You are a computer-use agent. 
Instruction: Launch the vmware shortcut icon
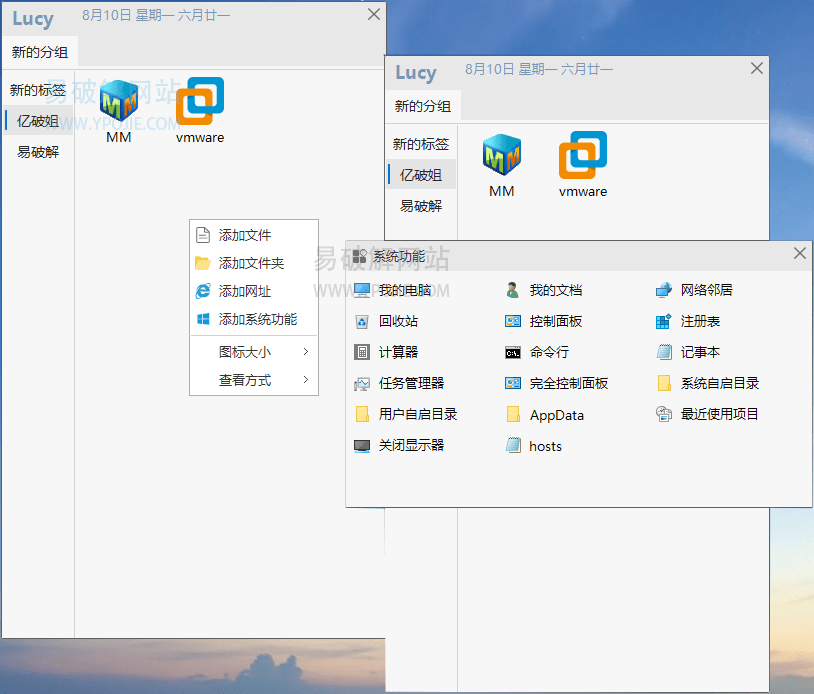[x=582, y=157]
